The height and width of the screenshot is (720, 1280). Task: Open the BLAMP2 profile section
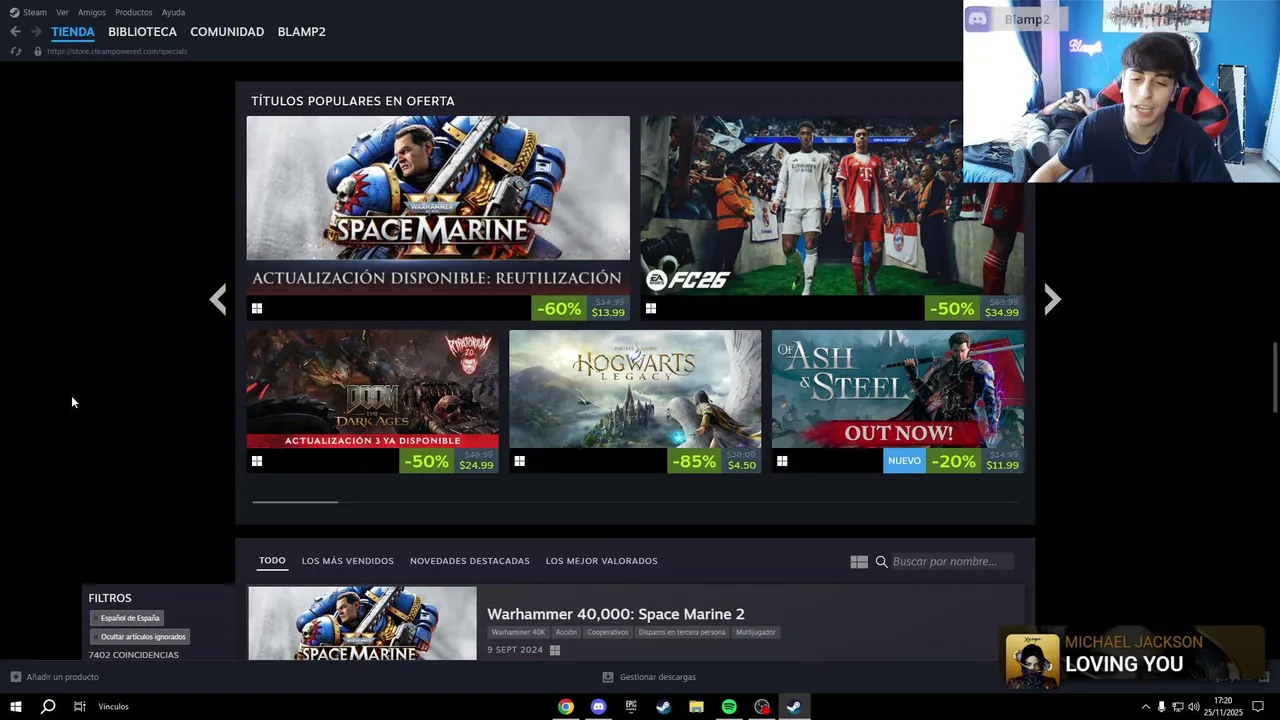(301, 32)
